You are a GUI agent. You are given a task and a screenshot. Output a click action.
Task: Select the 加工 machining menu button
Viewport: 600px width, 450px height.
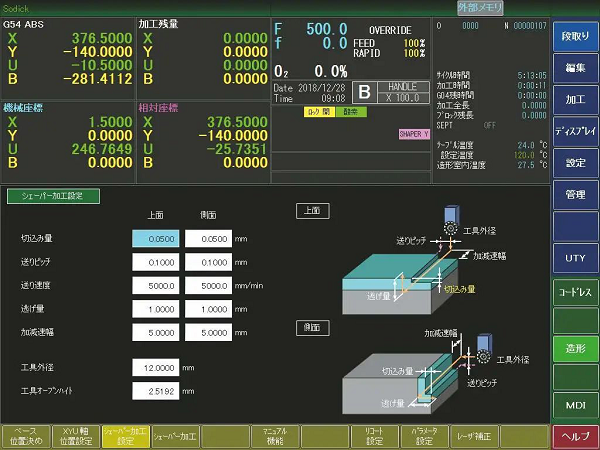pyautogui.click(x=575, y=100)
